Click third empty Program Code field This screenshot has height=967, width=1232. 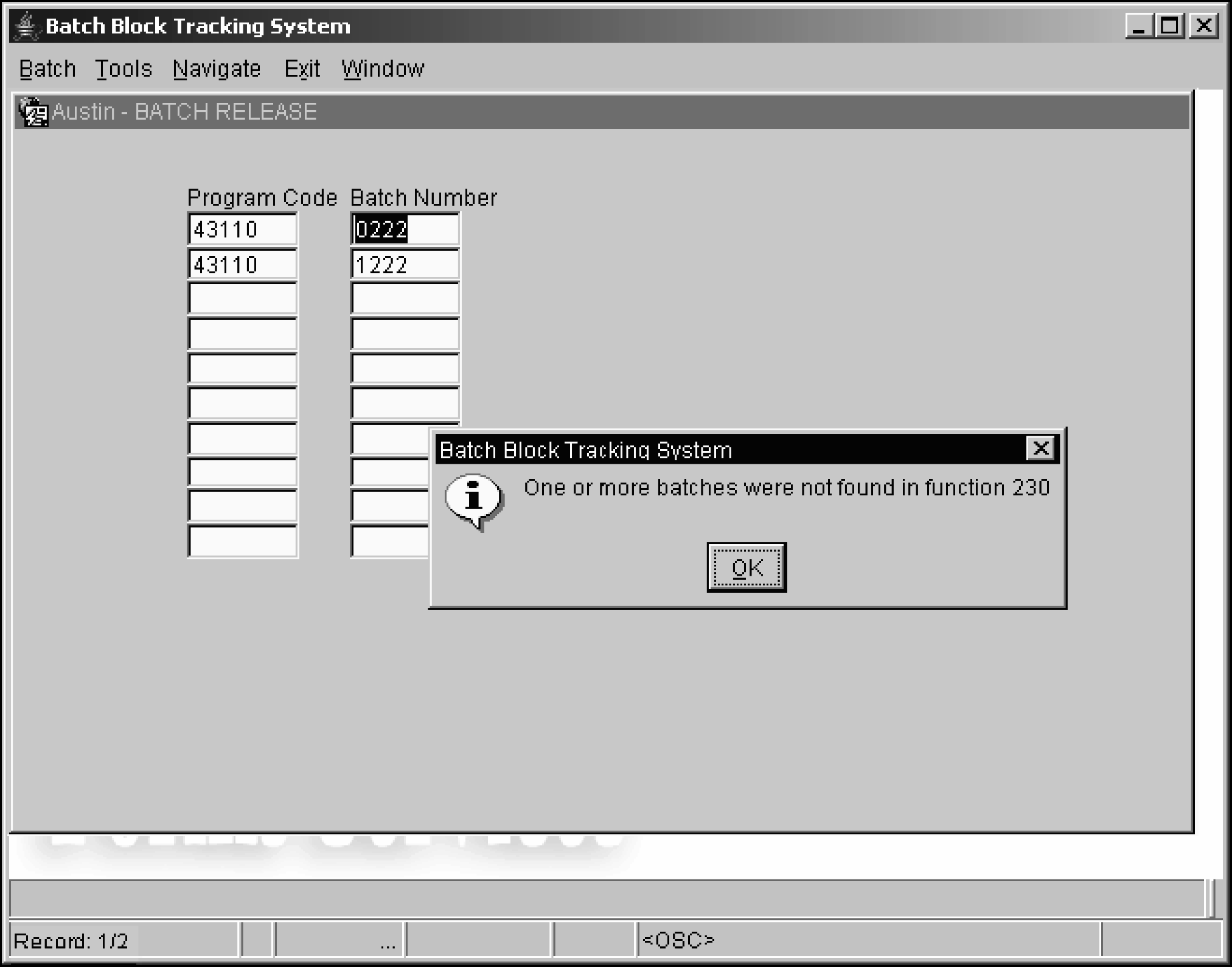pyautogui.click(x=242, y=299)
